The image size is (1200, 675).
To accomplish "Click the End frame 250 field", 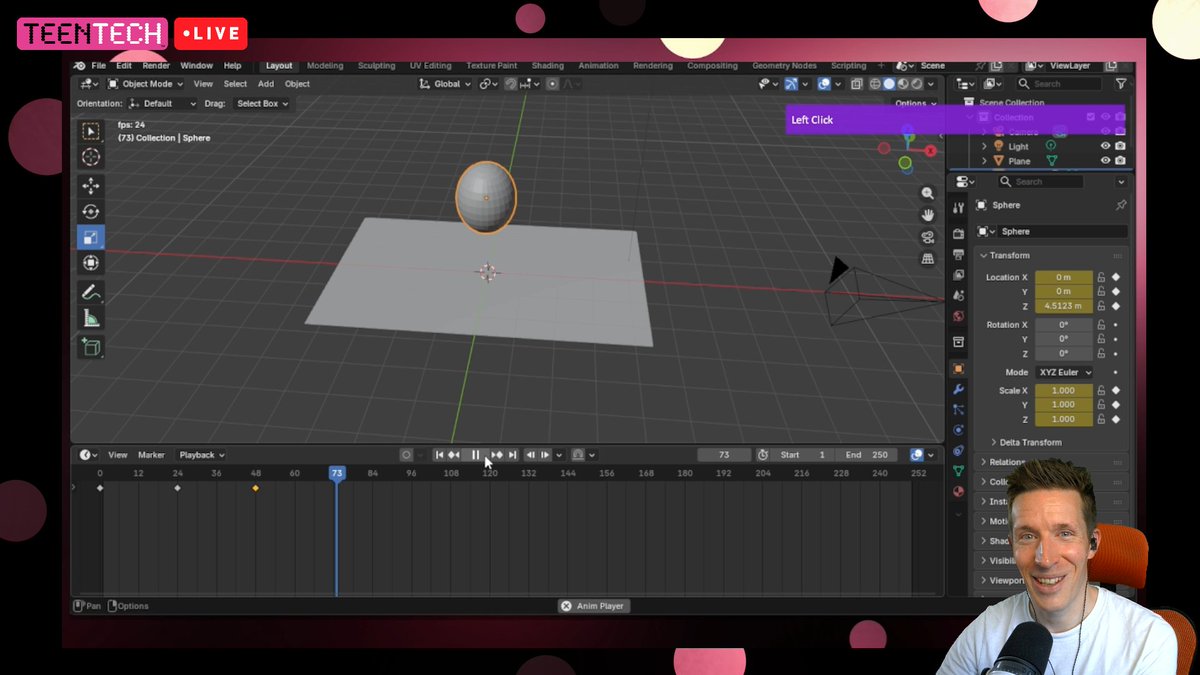I will [866, 455].
